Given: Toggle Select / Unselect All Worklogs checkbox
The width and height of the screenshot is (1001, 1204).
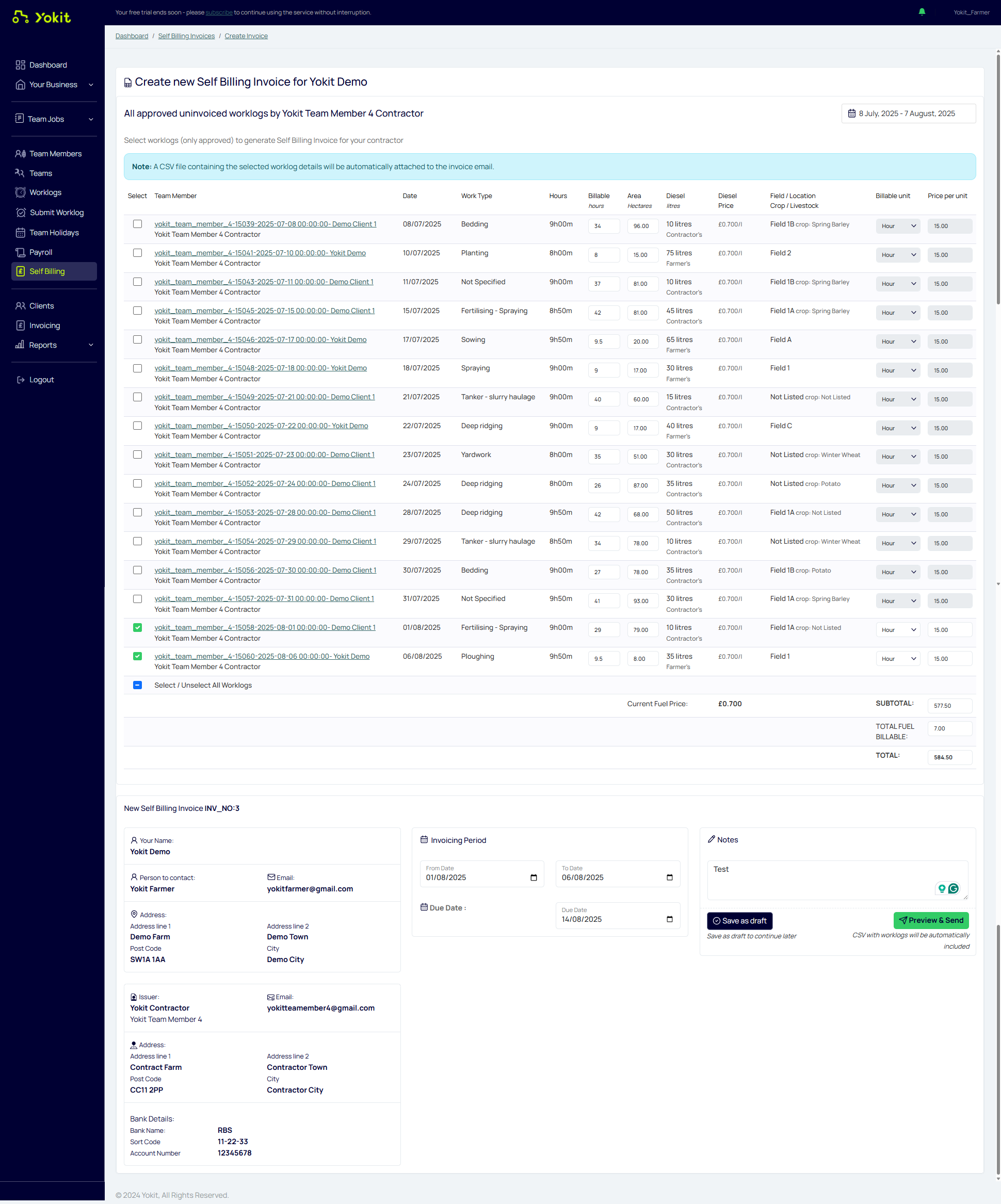Looking at the screenshot, I should [x=138, y=685].
